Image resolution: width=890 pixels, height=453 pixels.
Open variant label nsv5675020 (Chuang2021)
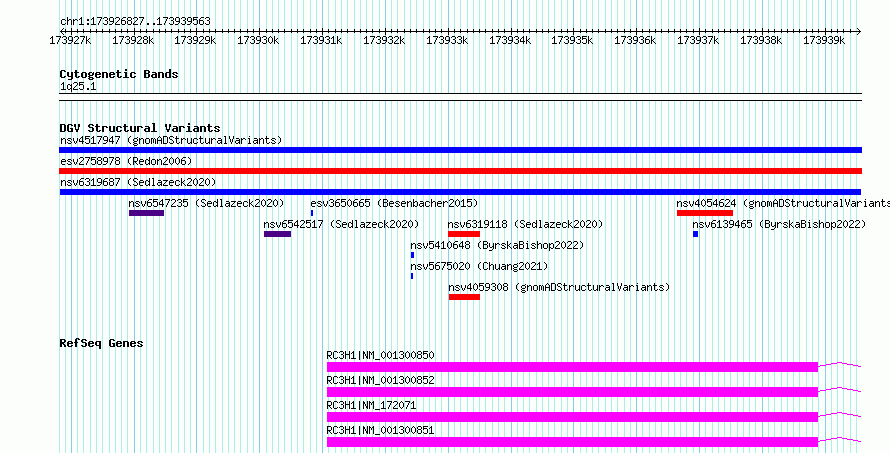tap(480, 266)
